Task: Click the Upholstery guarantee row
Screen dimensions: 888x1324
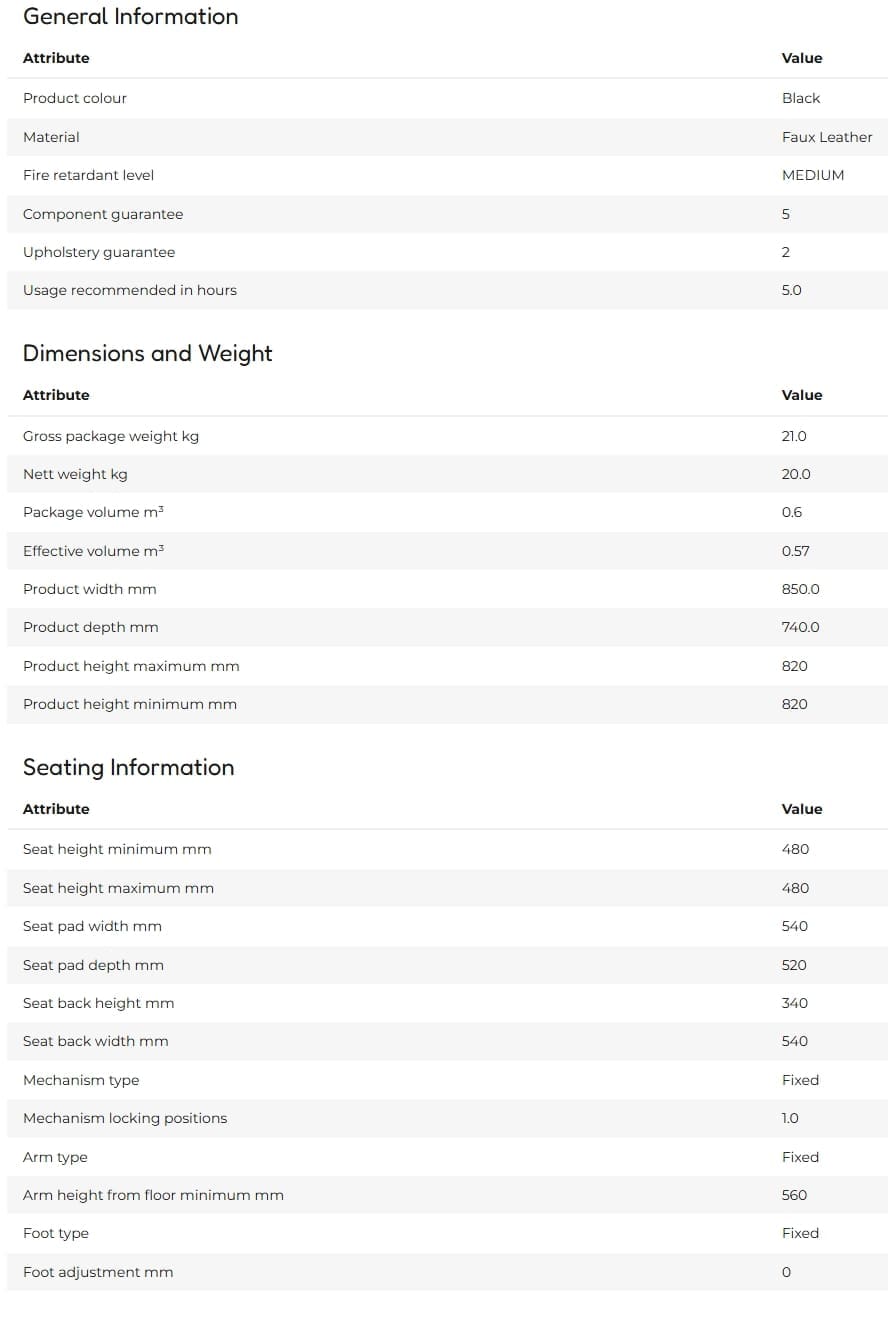Action: click(447, 252)
